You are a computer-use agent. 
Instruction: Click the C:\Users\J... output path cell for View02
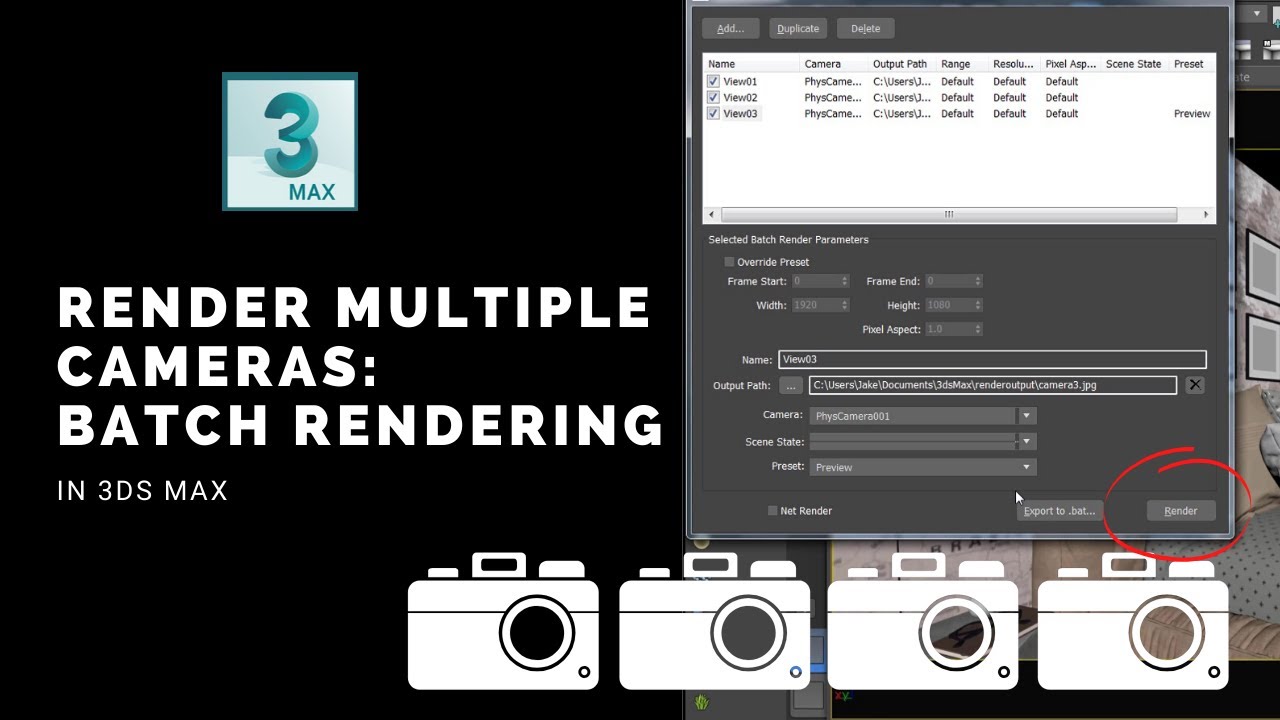pyautogui.click(x=902, y=98)
